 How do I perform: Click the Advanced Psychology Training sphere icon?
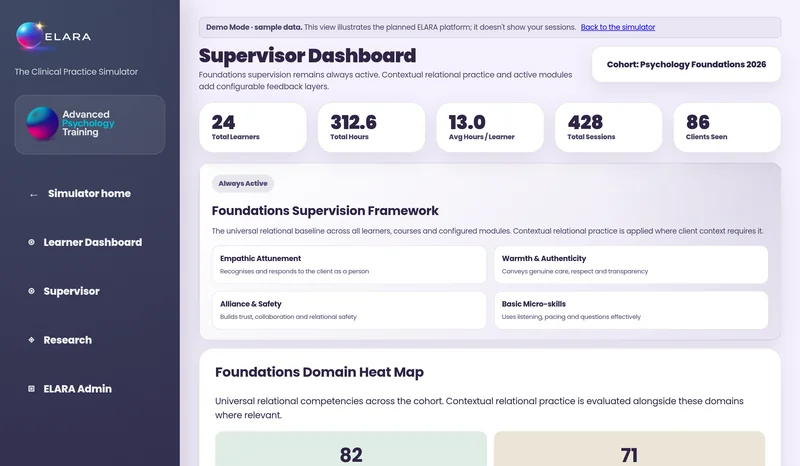coord(42,123)
